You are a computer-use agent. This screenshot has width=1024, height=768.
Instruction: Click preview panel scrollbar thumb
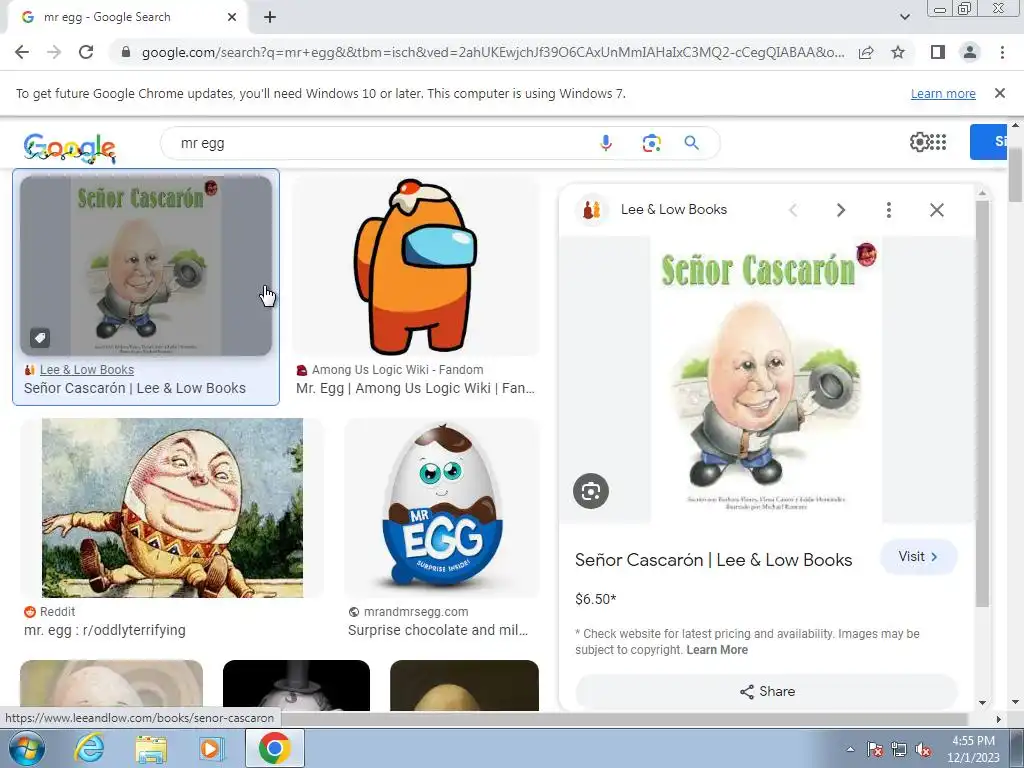pos(982,405)
